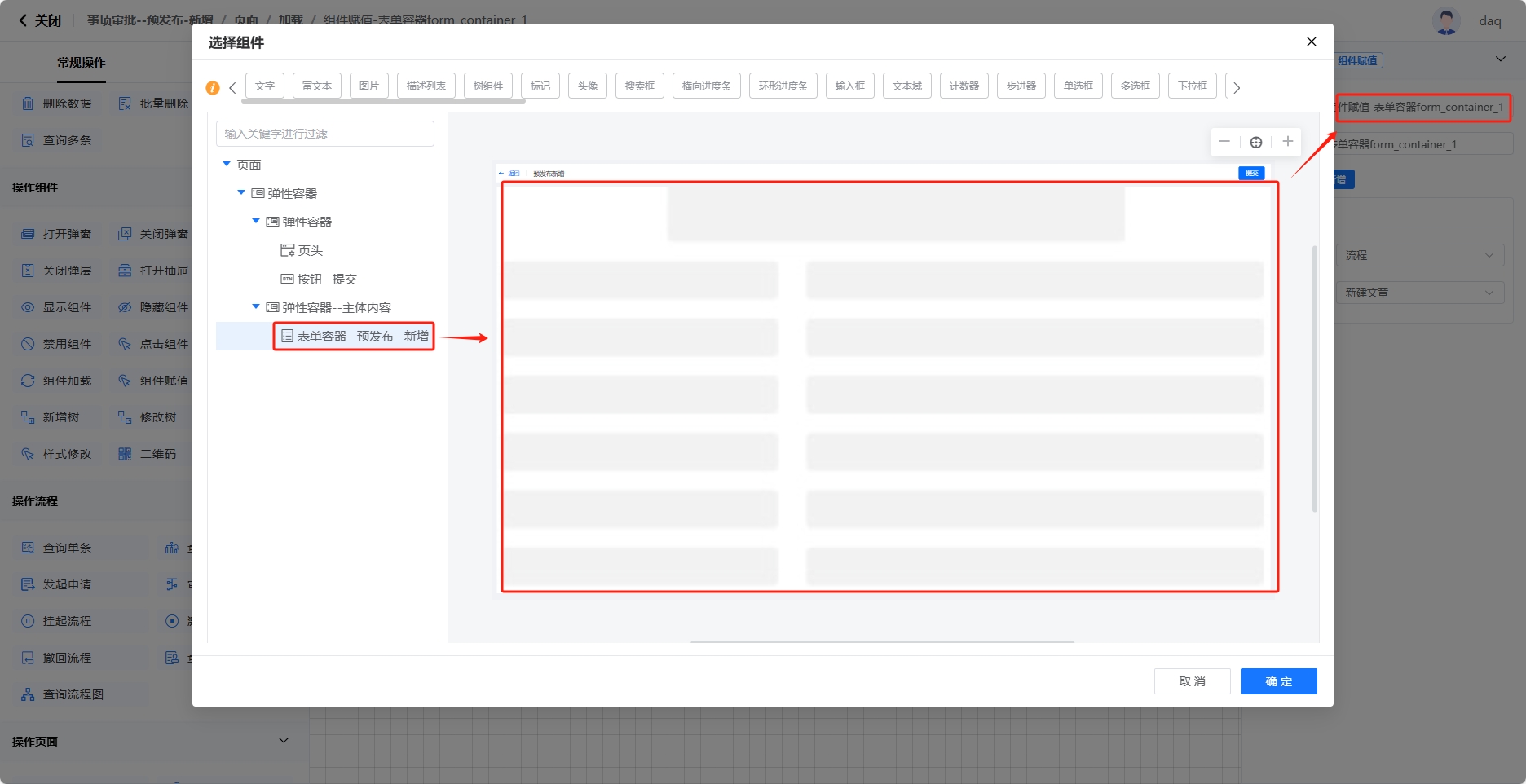Viewport: 1526px width, 784px height.
Task: Click the daq user avatar
Action: pos(1446,21)
